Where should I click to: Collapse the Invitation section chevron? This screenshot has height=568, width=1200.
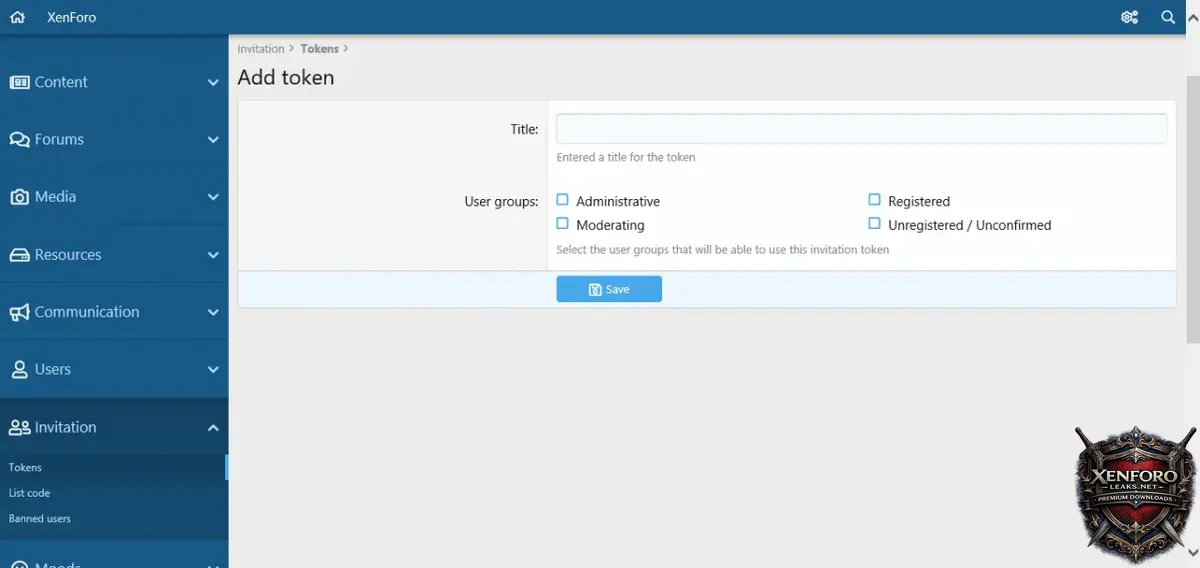(213, 428)
